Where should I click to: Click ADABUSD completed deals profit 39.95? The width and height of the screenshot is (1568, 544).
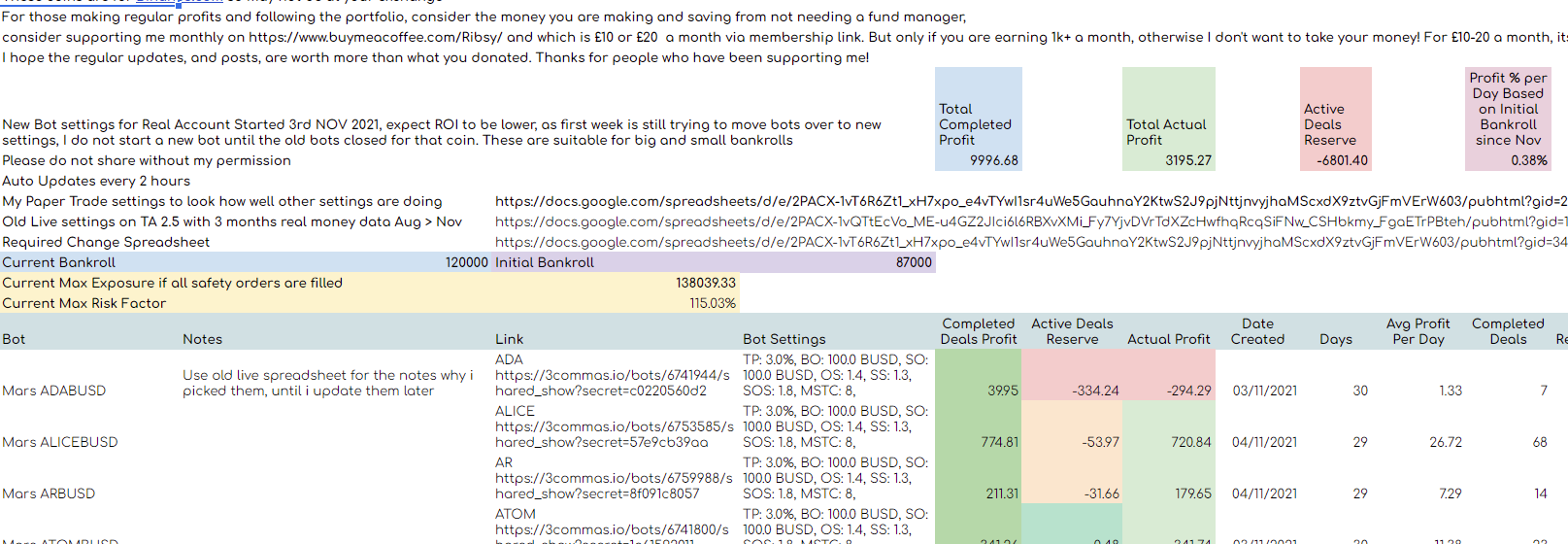pyautogui.click(x=1003, y=391)
